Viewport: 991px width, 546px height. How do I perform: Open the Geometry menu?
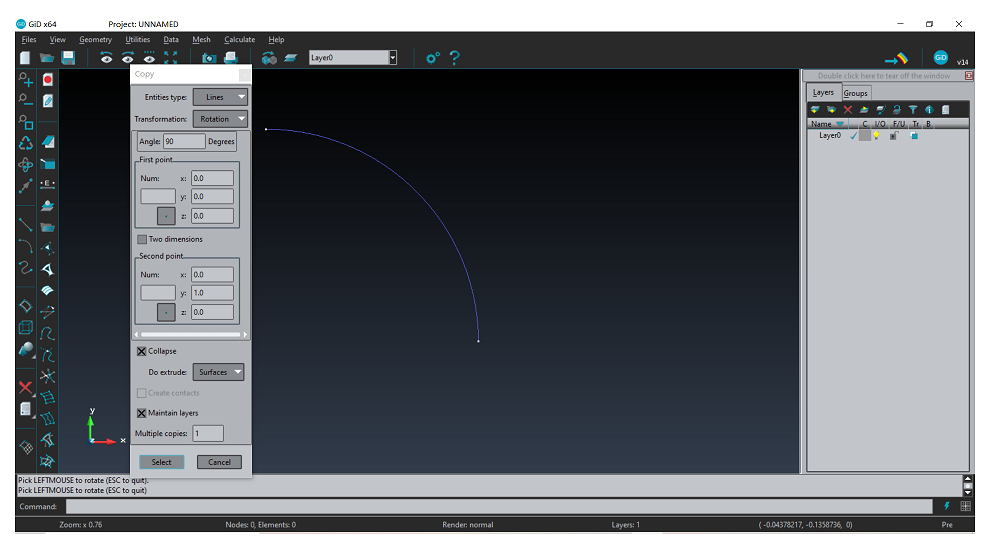click(95, 39)
